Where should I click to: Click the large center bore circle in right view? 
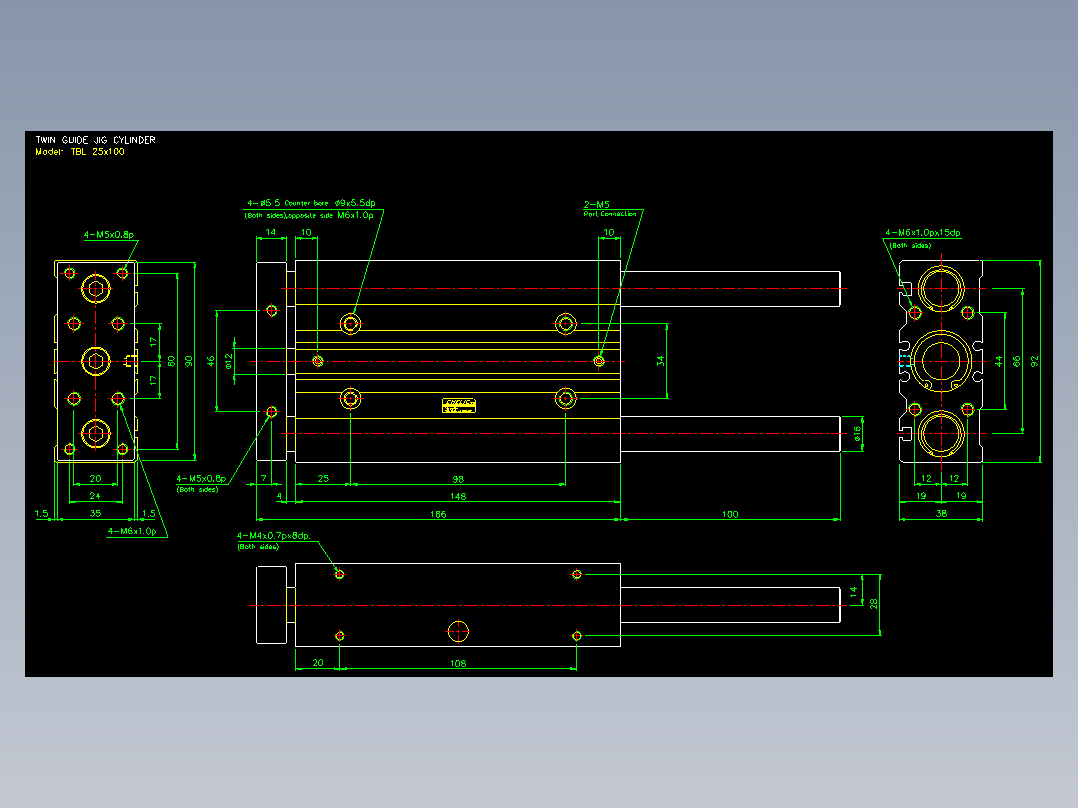pos(940,361)
